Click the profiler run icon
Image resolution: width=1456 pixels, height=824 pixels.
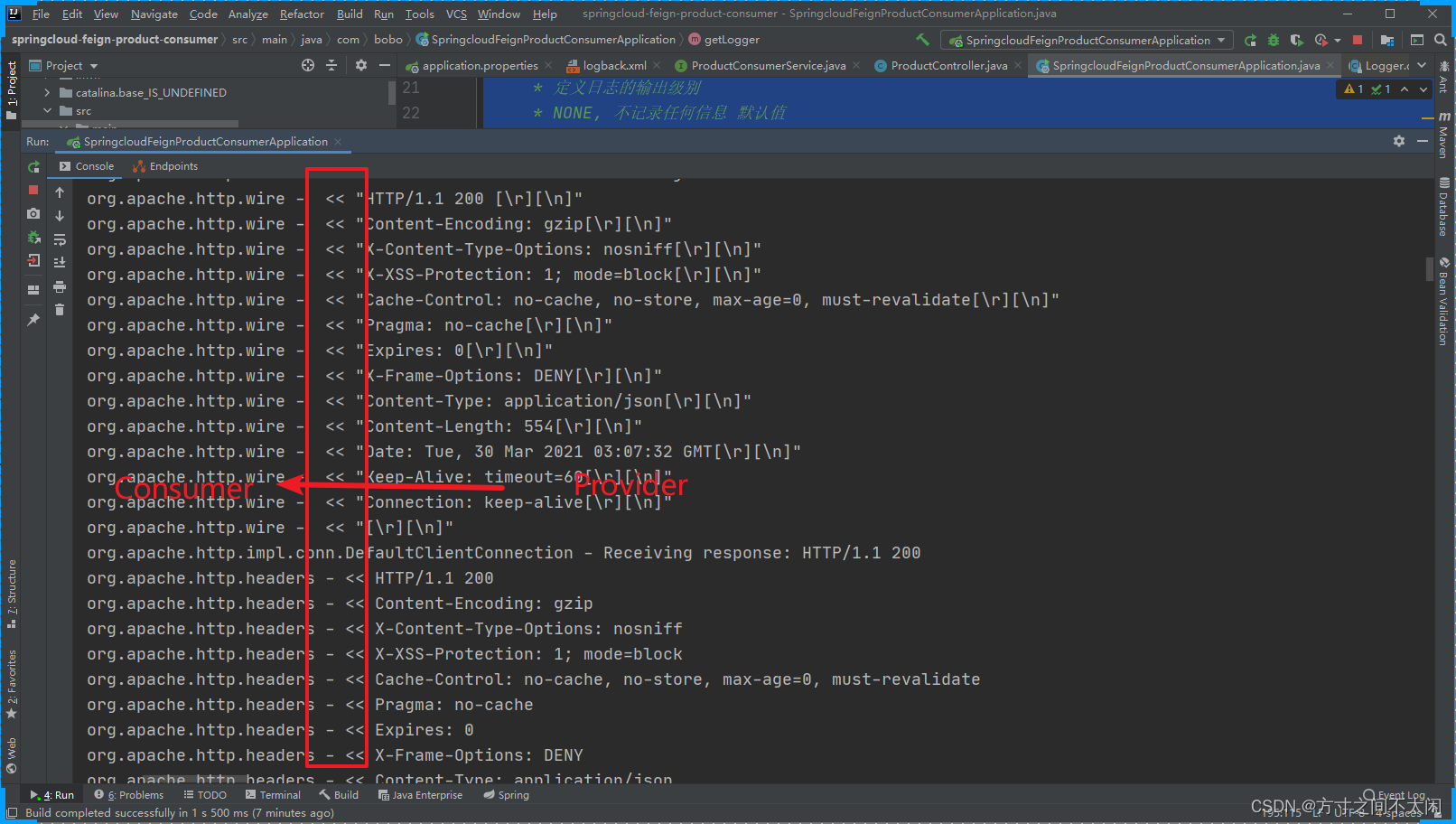tap(1321, 40)
